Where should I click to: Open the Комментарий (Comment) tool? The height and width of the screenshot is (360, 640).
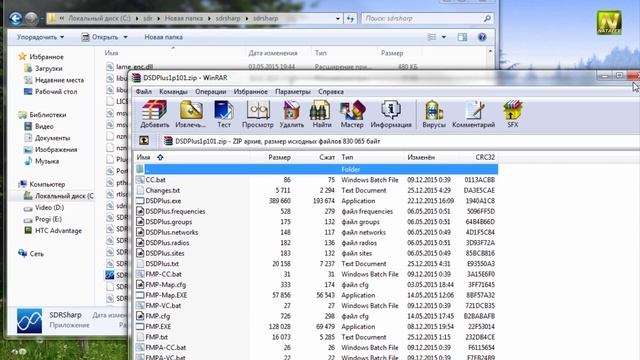tap(473, 114)
